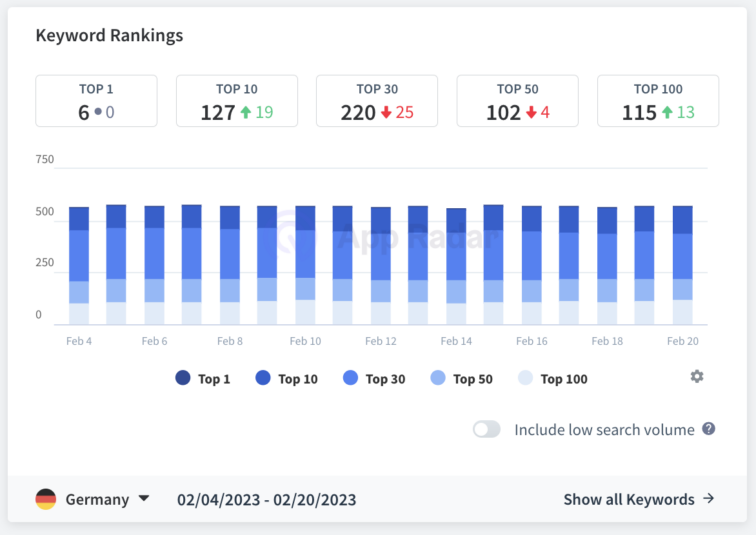Click the TOP 100 ranking card
The width and height of the screenshot is (756, 535).
click(x=658, y=101)
